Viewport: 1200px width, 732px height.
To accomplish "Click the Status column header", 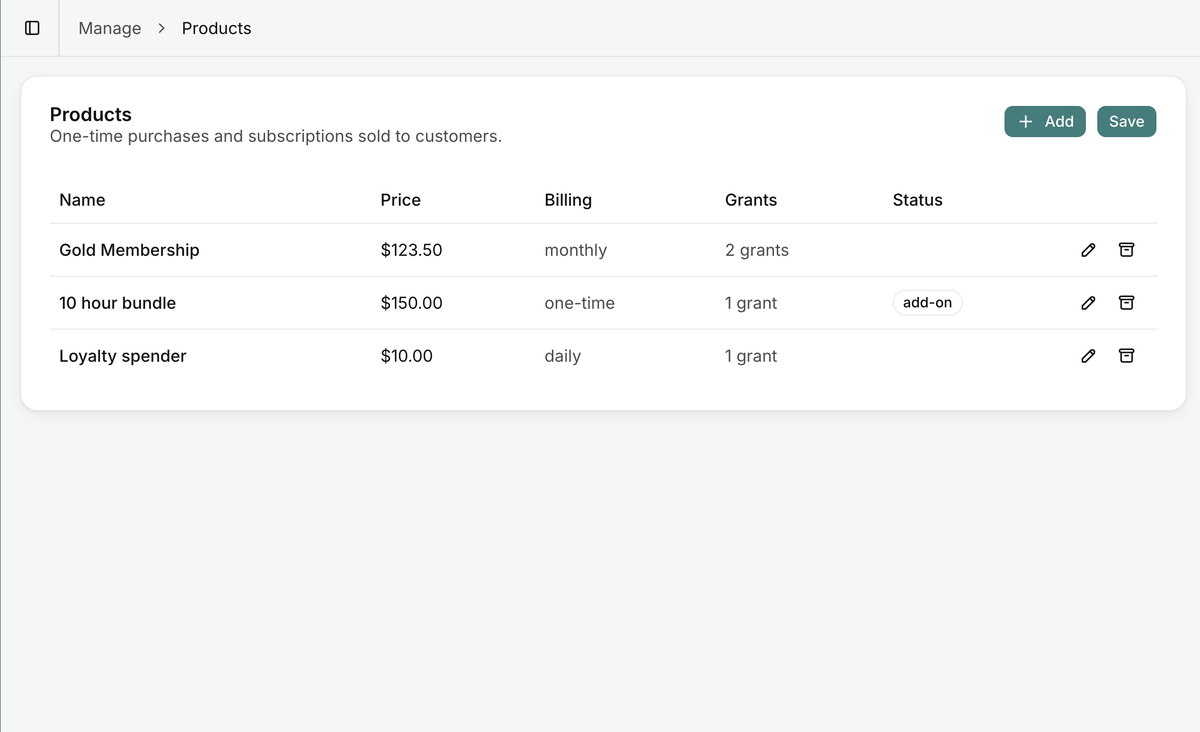I will coord(918,200).
